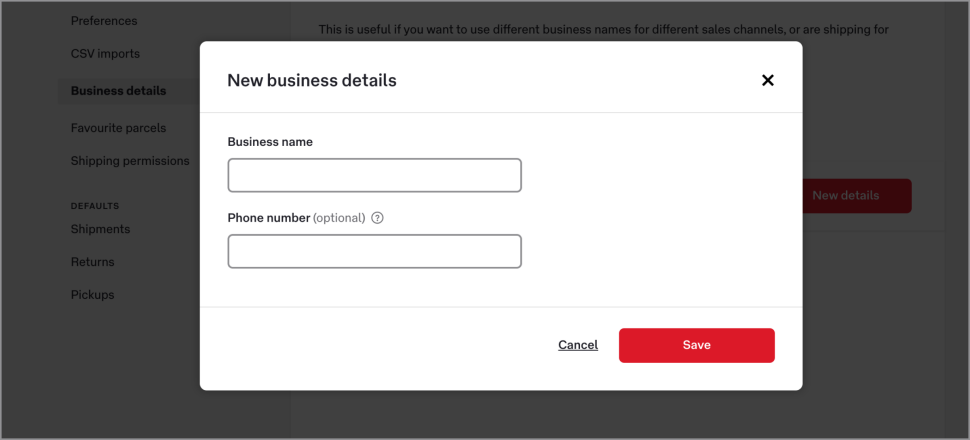Navigate to Shipping permissions
The height and width of the screenshot is (440, 970).
click(x=130, y=161)
